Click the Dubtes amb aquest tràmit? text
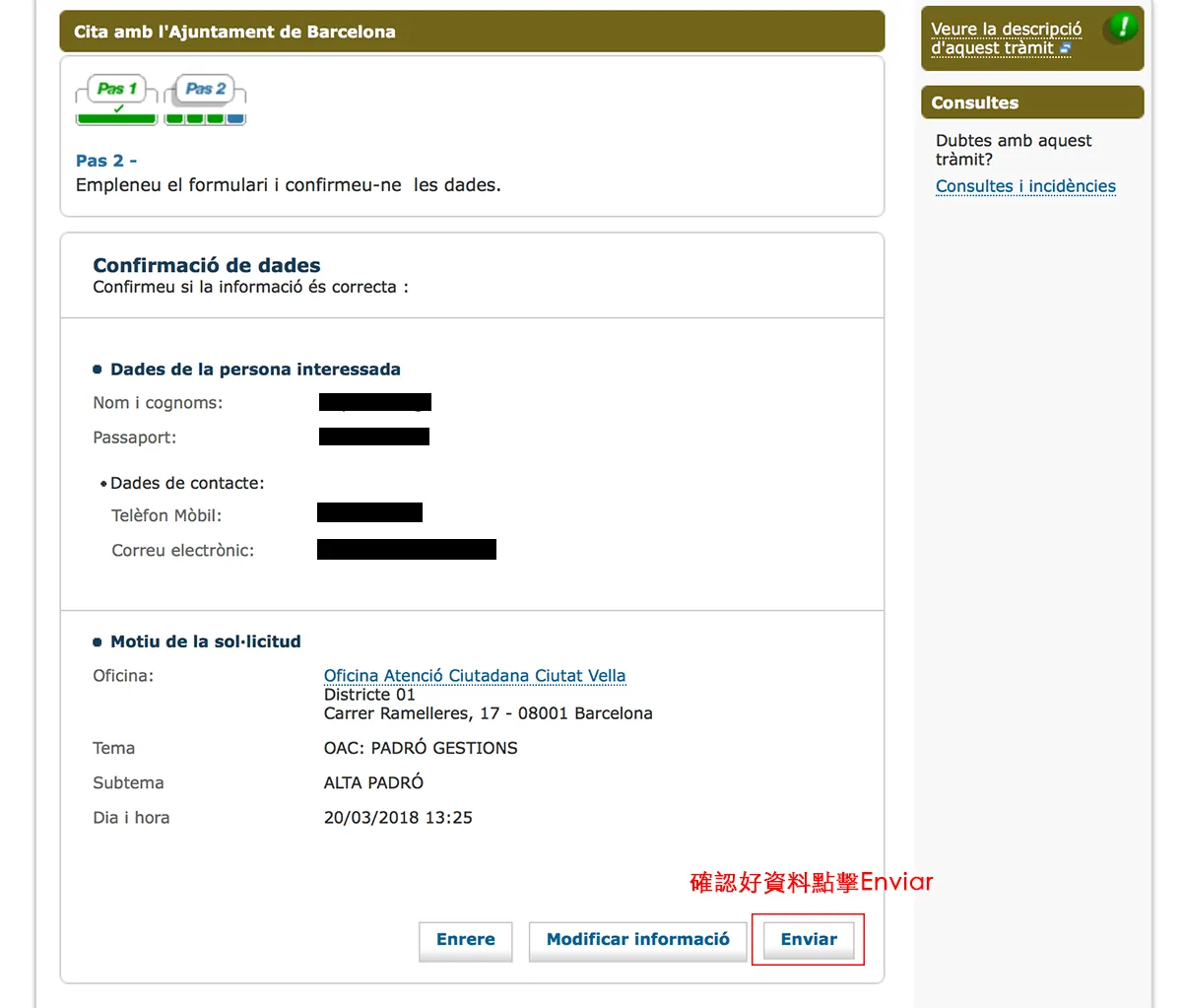 tap(1014, 150)
